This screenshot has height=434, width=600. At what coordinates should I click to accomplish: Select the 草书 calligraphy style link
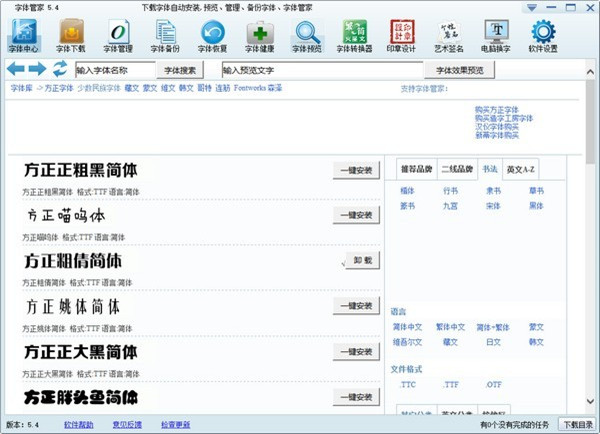[536, 191]
